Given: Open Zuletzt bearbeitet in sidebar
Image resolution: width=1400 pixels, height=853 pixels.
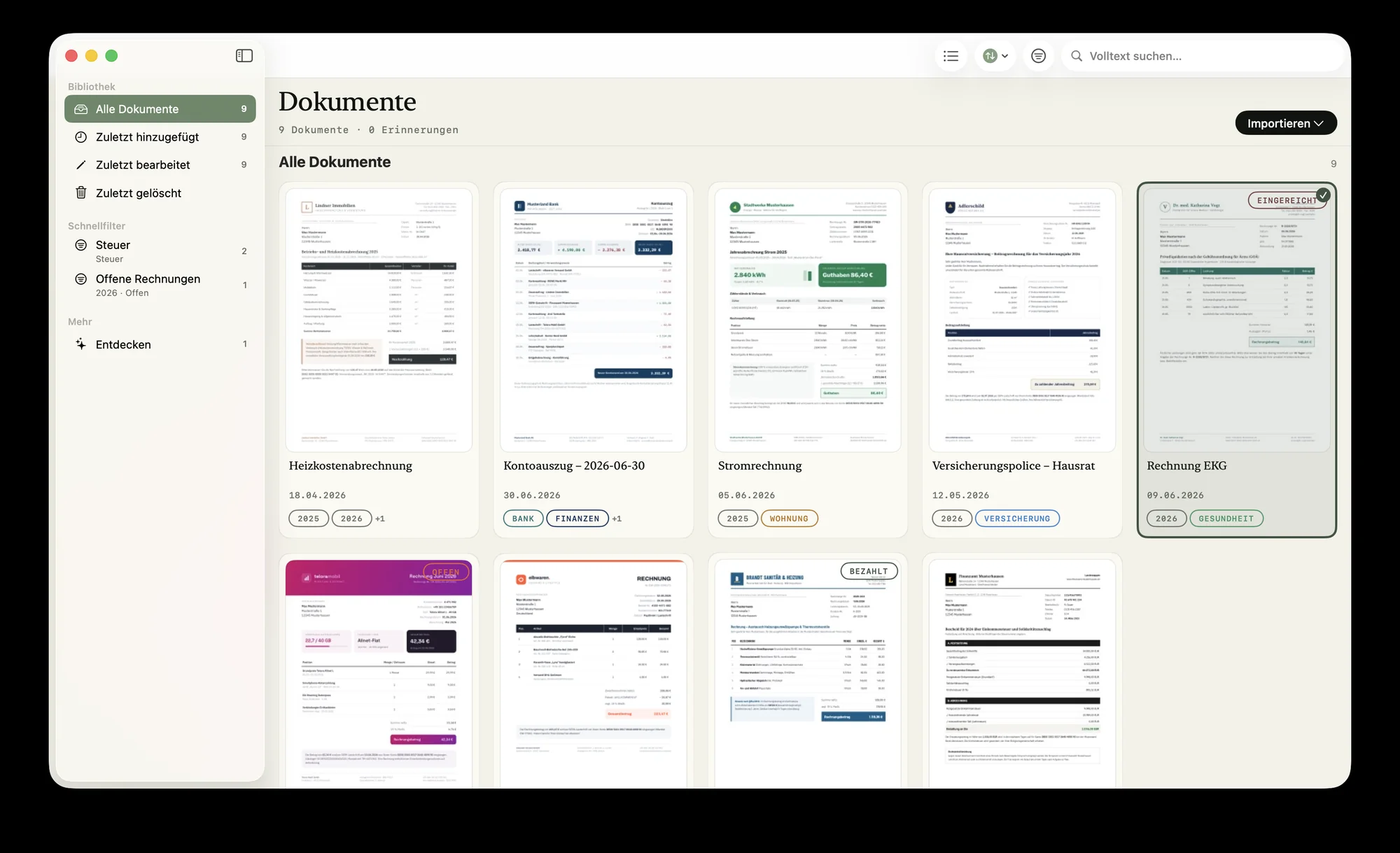Looking at the screenshot, I should tap(160, 165).
